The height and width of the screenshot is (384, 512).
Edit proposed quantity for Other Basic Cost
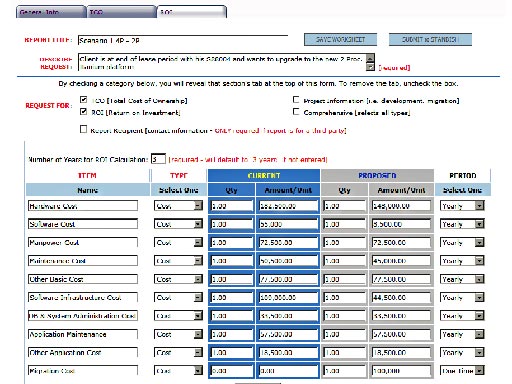pos(344,279)
